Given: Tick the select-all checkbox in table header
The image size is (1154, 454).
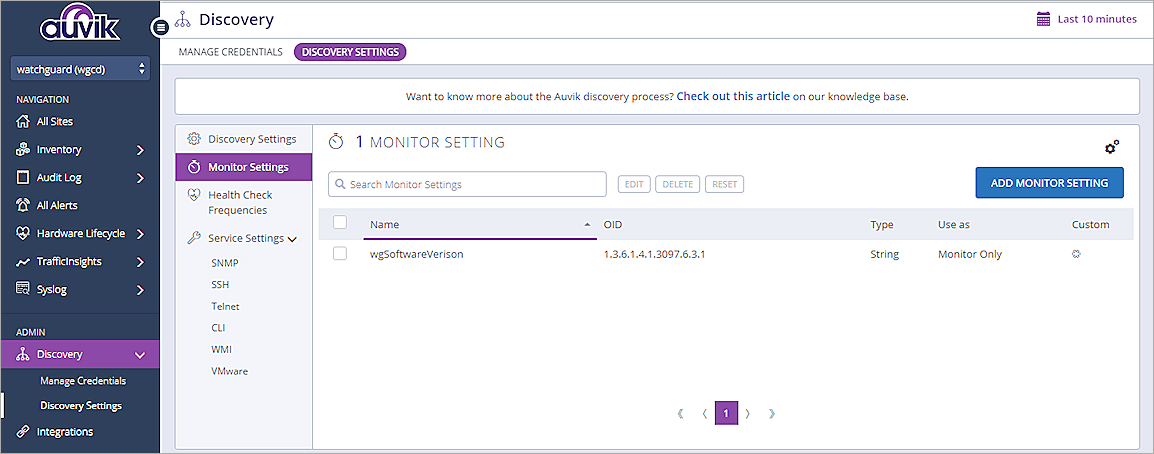Looking at the screenshot, I should [x=340, y=222].
